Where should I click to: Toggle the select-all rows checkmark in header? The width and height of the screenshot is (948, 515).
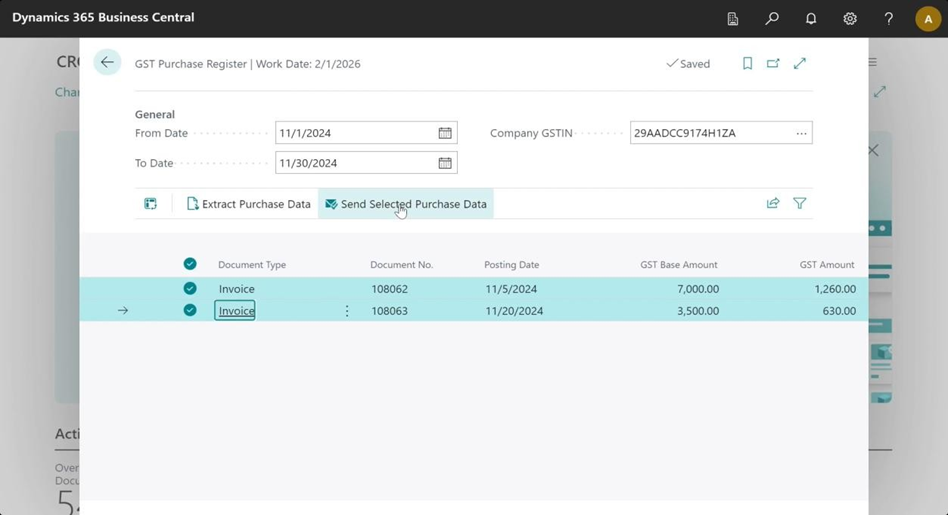point(190,264)
